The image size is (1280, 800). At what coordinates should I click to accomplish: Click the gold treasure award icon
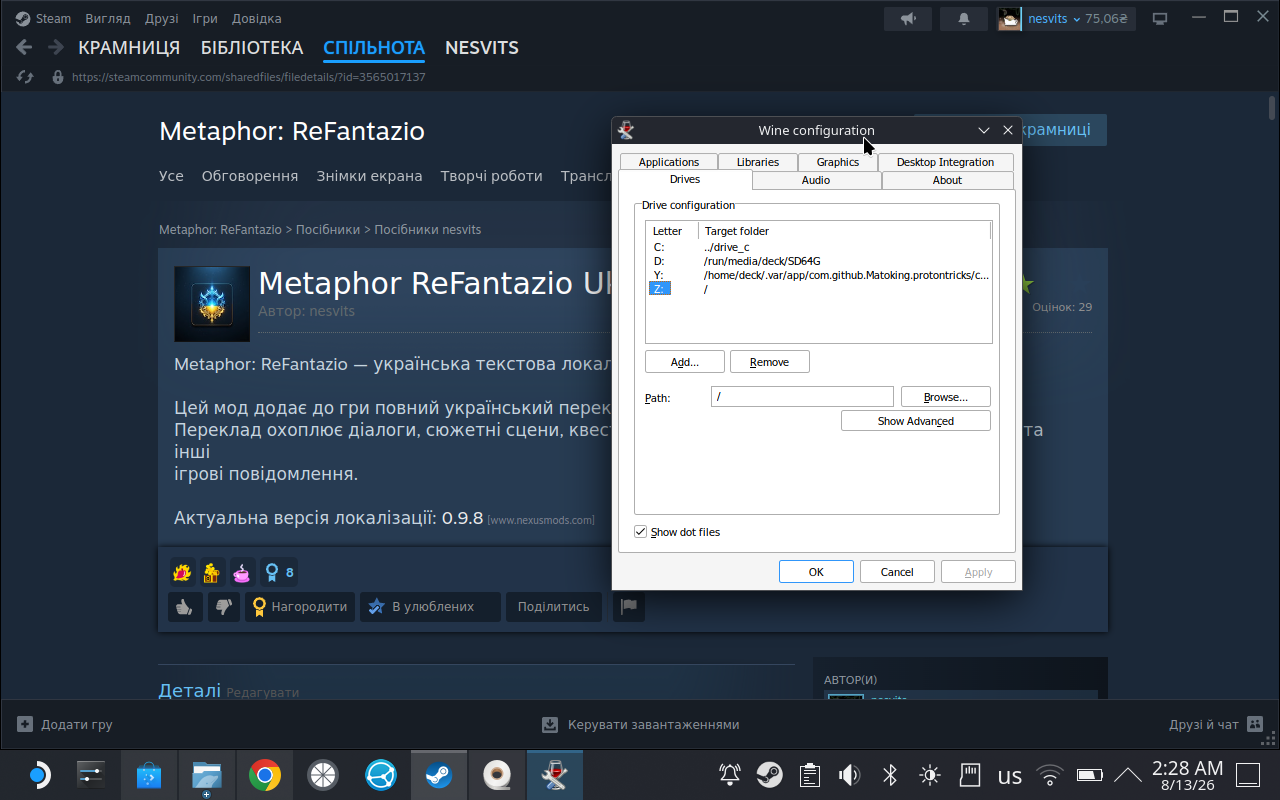coord(212,573)
